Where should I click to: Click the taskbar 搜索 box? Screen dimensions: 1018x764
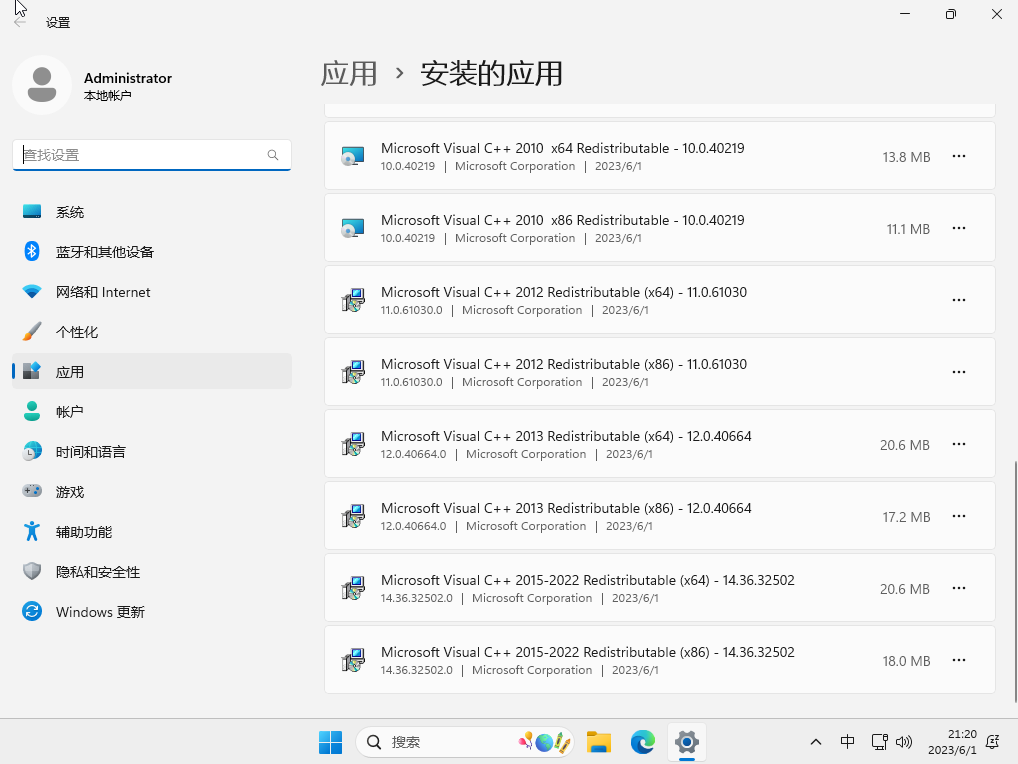click(x=465, y=742)
